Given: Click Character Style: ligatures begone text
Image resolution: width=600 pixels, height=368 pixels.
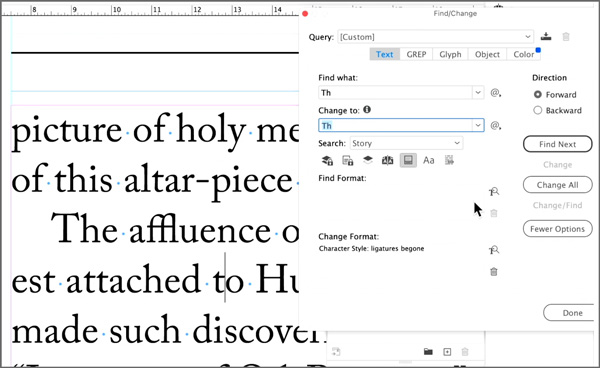Looking at the screenshot, I should pyautogui.click(x=371, y=248).
